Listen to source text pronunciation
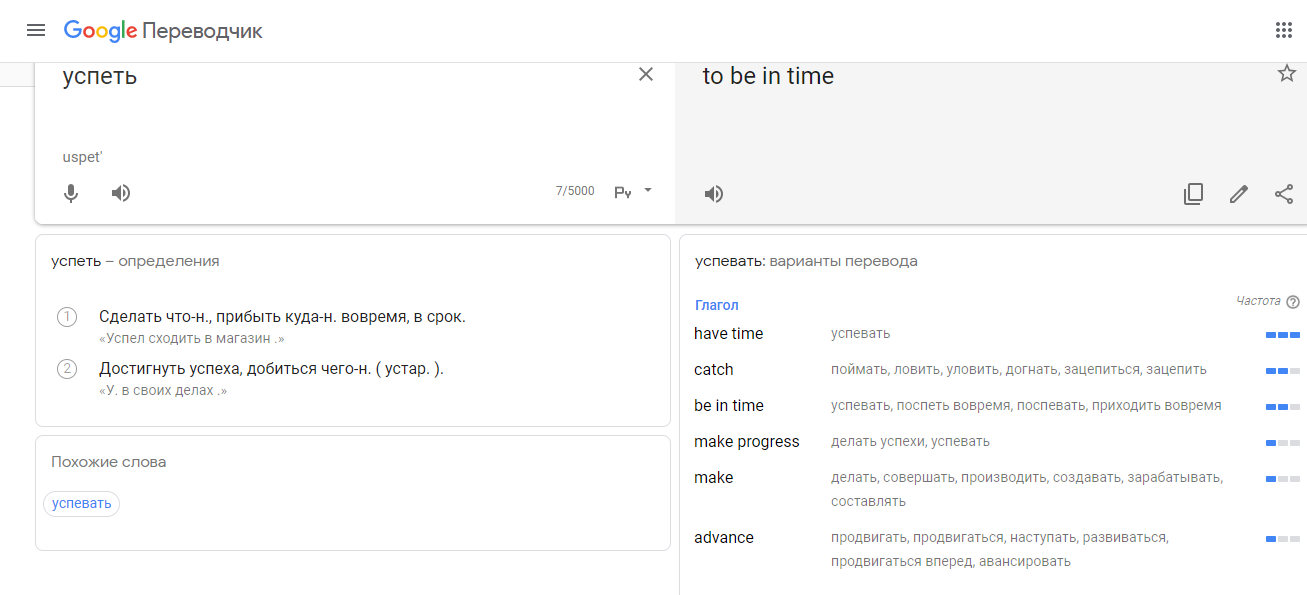The width and height of the screenshot is (1307, 595). [121, 193]
